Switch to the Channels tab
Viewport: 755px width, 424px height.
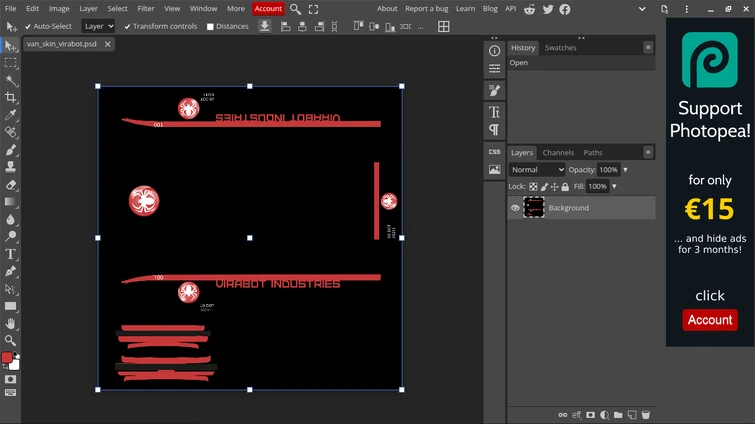point(558,152)
